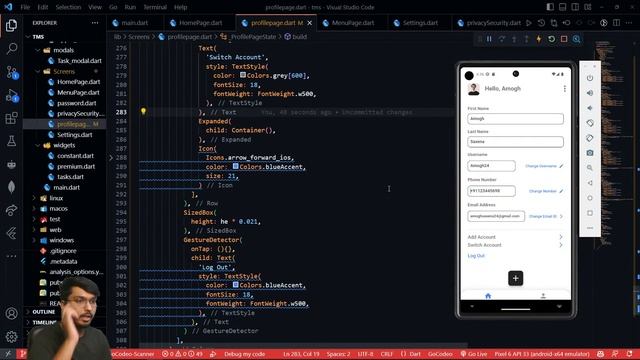Tap Change Number link in phone app

543,191
